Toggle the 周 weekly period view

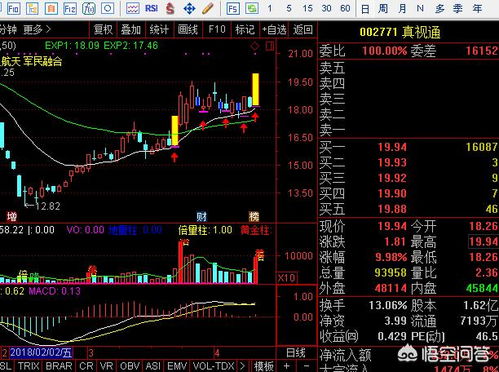tap(383, 8)
